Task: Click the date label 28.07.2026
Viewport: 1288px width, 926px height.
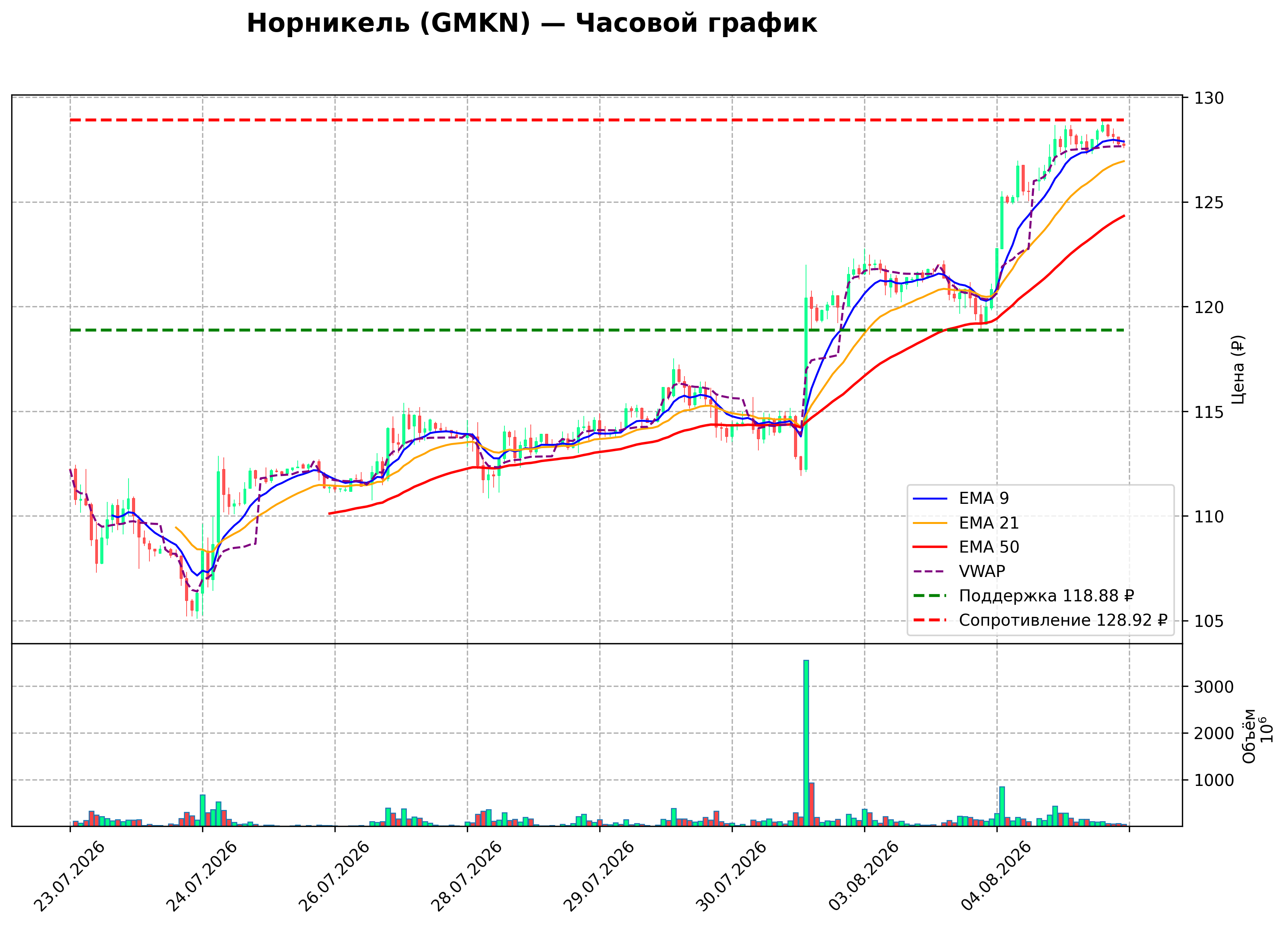Action: coord(466,877)
